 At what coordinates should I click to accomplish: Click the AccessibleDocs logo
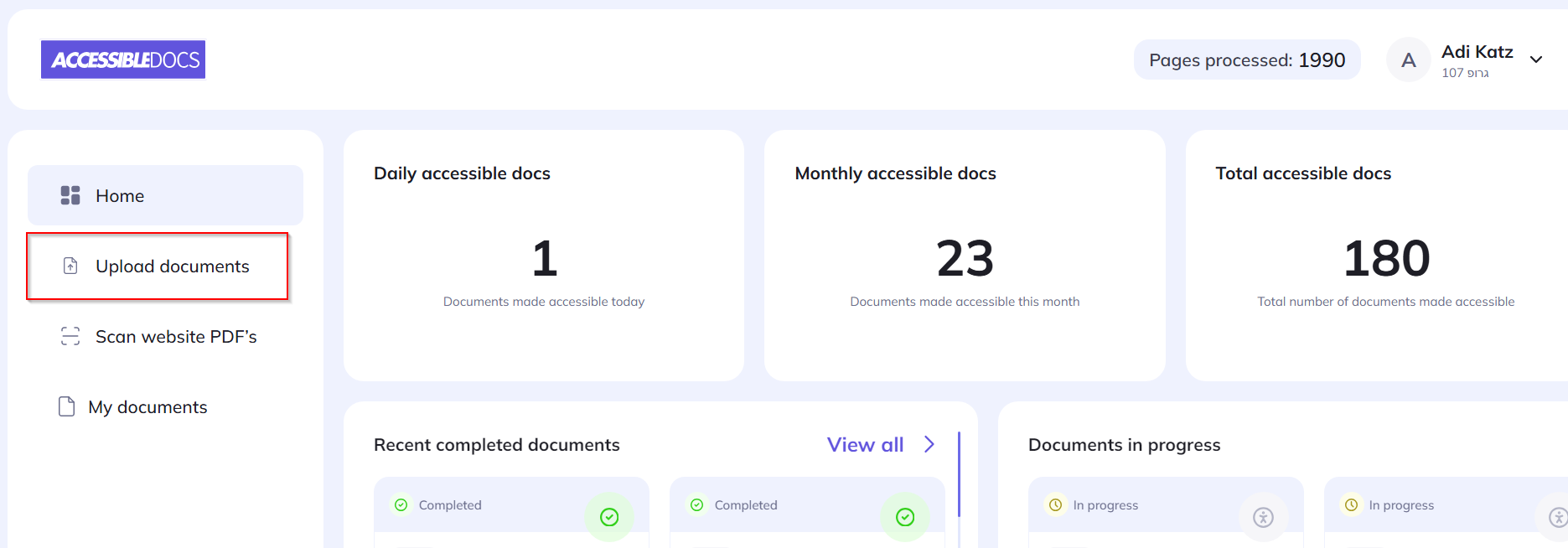coord(123,59)
